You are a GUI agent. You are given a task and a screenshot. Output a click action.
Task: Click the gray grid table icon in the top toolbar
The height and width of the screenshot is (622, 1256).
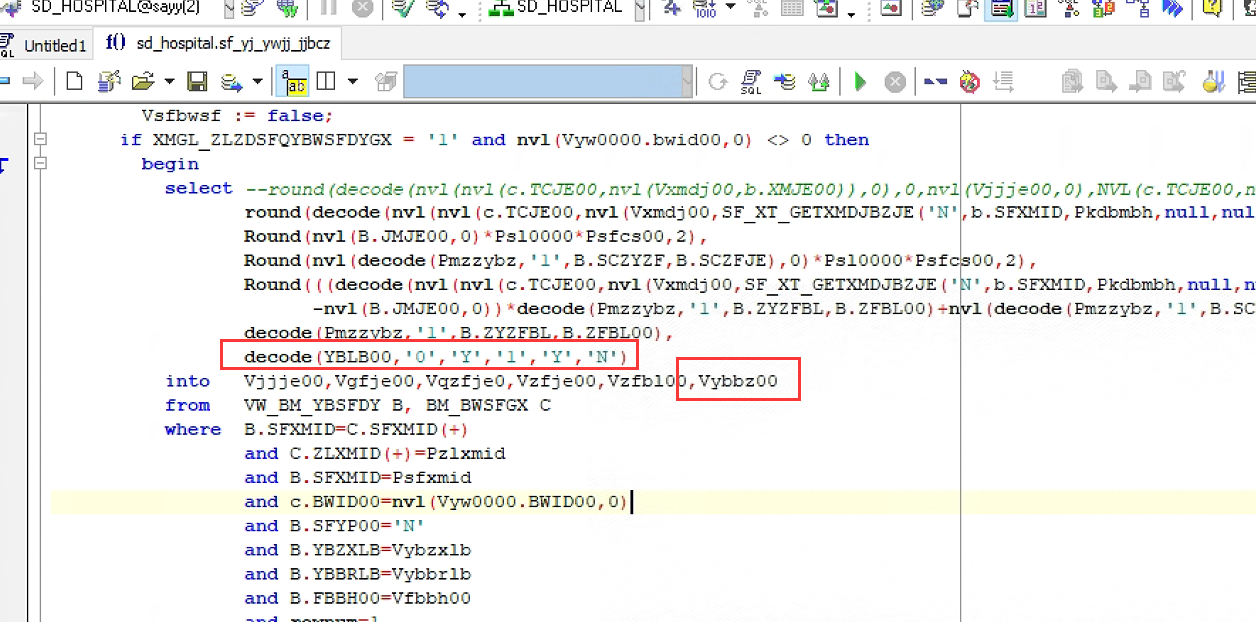click(x=792, y=9)
